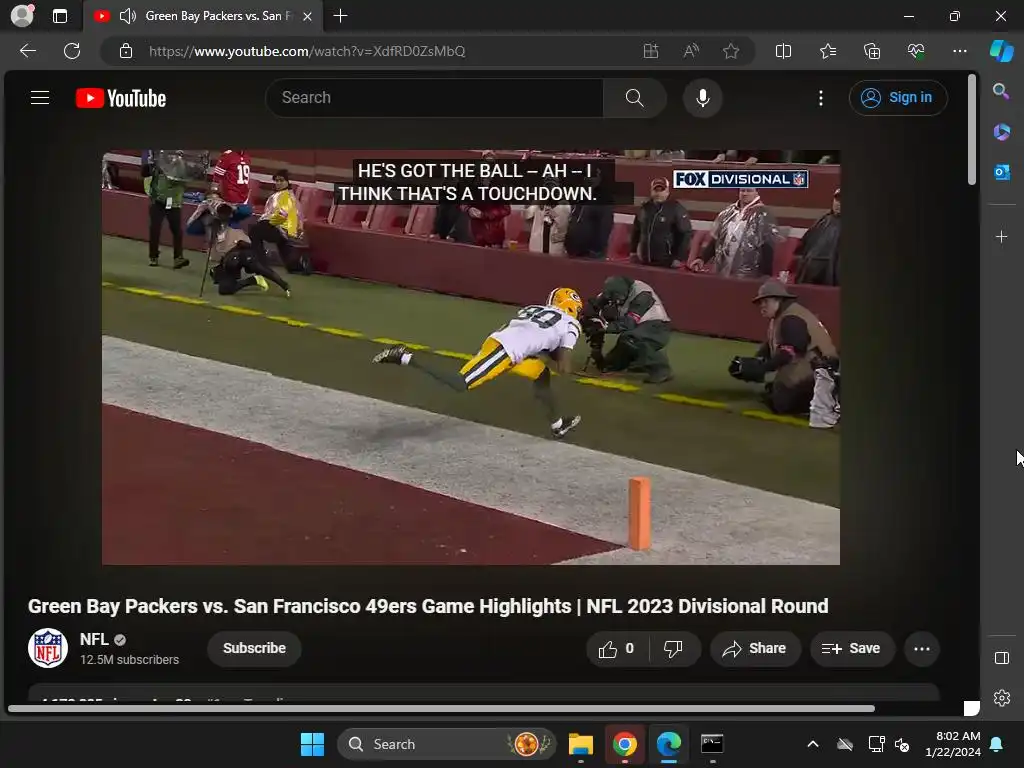
Task: Like the video with thumbs up
Action: [616, 648]
